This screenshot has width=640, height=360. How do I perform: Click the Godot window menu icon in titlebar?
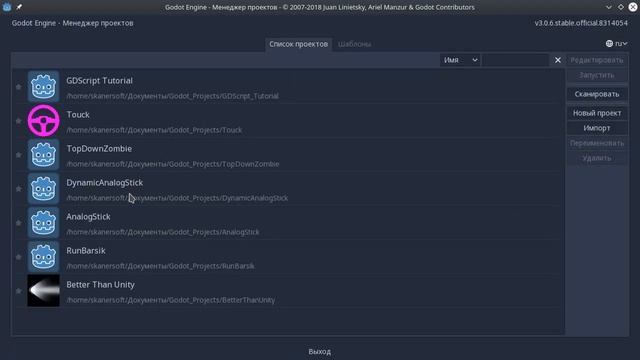coord(7,7)
